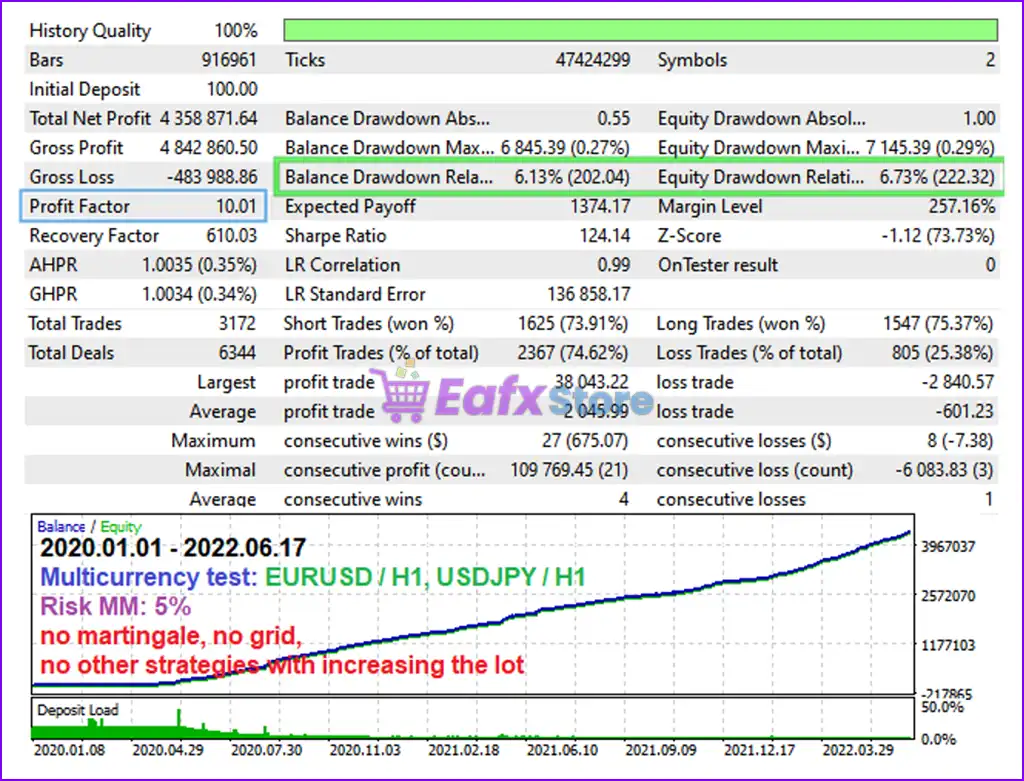Click Equity Drawdown Absolute value 1.00
The height and width of the screenshot is (781, 1024).
[979, 119]
